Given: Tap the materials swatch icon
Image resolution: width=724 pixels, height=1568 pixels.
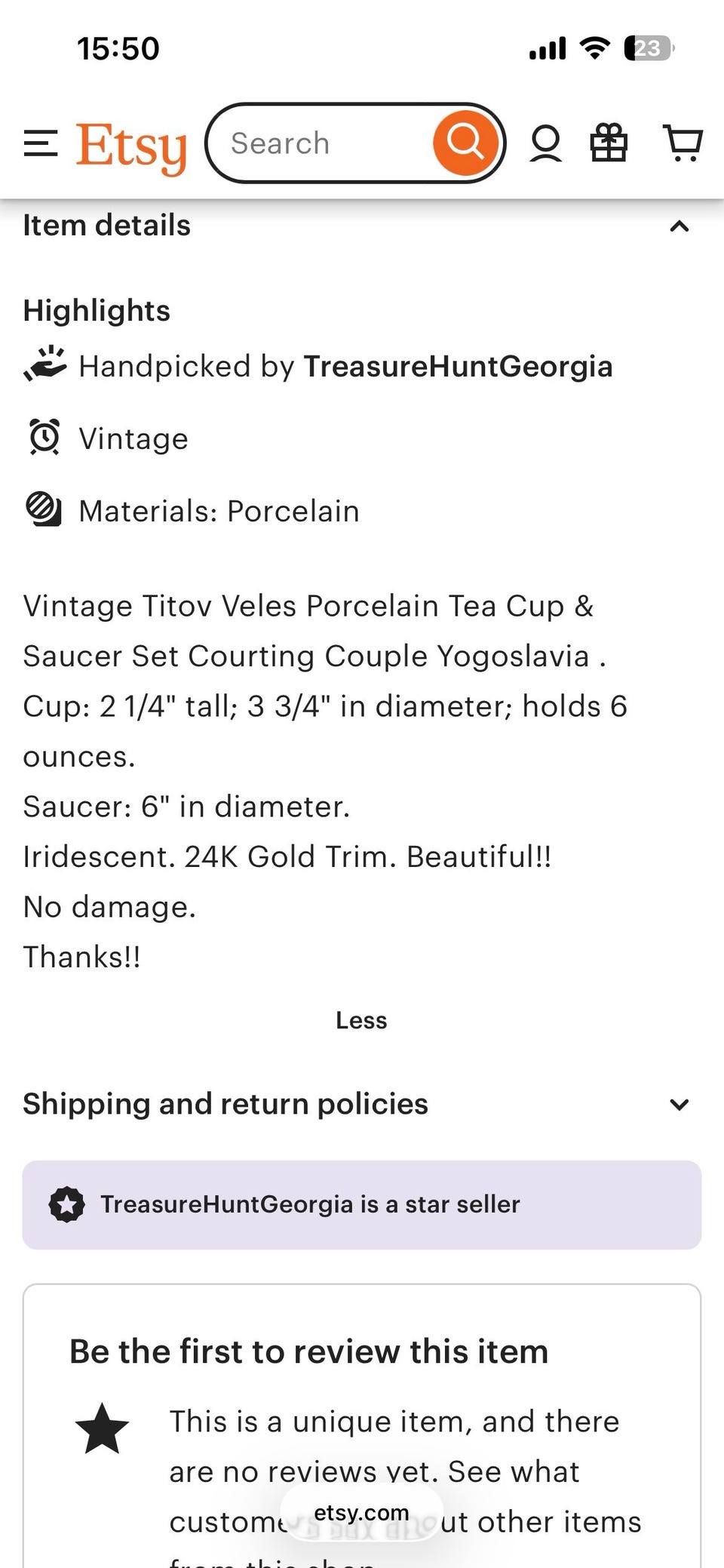Looking at the screenshot, I should (44, 509).
